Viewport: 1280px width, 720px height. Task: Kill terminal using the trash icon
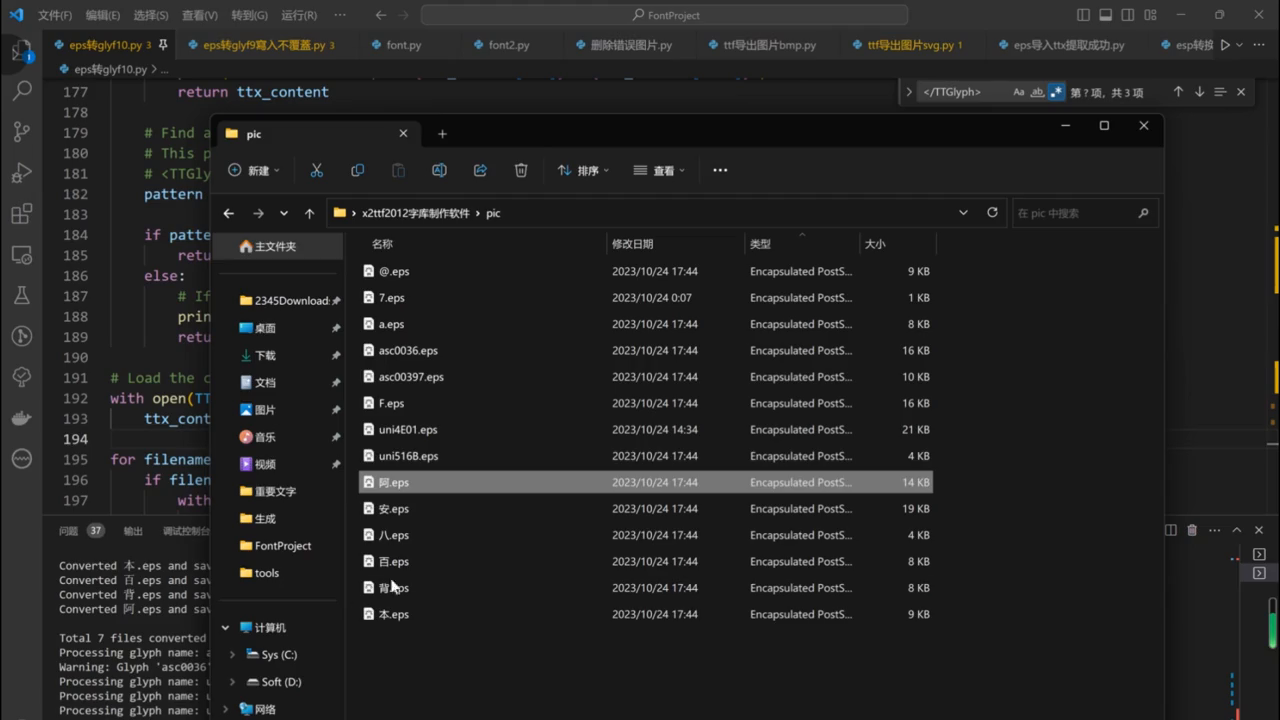coord(1192,530)
